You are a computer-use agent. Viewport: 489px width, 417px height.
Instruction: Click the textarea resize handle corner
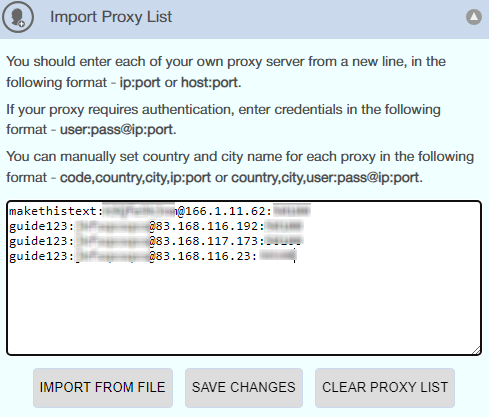(x=476, y=350)
